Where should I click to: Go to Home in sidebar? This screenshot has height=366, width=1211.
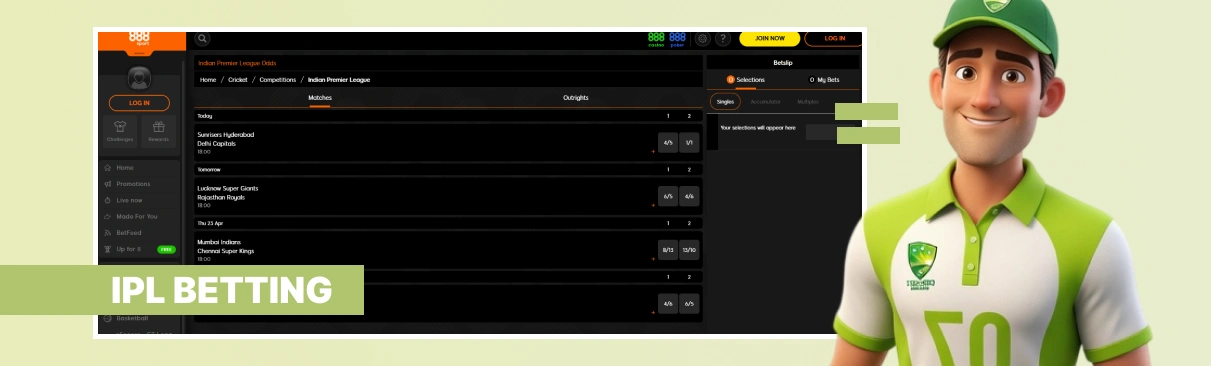point(125,168)
